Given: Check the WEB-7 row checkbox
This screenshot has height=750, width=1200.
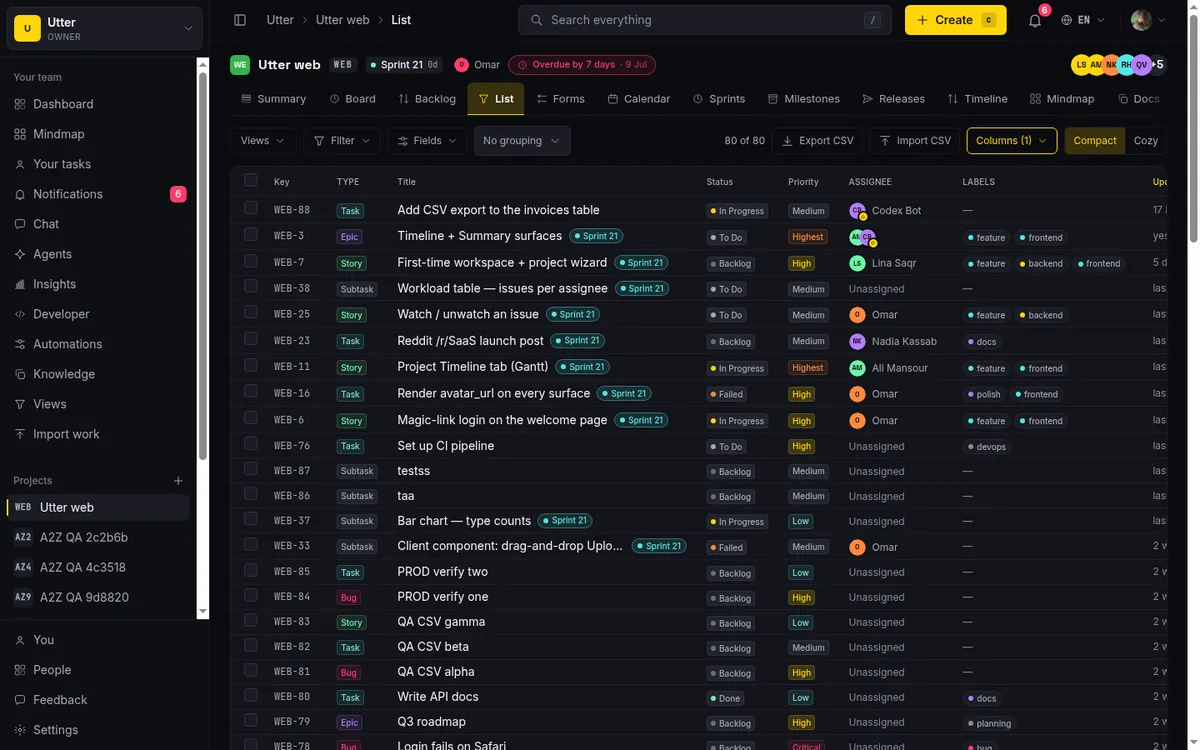Looking at the screenshot, I should 250,261.
